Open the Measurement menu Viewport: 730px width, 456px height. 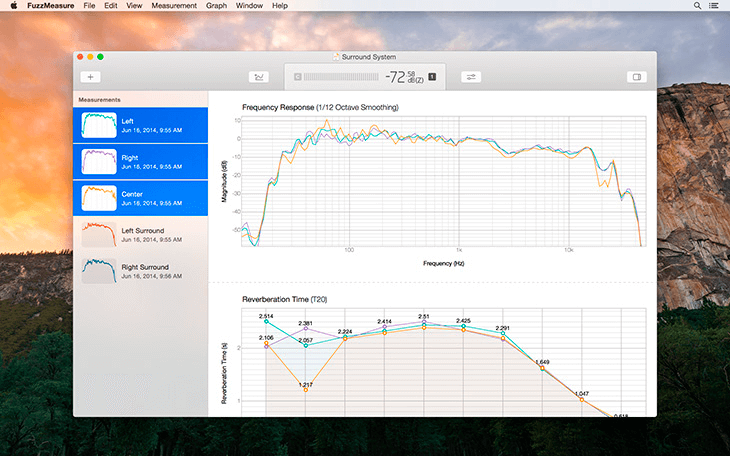coord(174,6)
